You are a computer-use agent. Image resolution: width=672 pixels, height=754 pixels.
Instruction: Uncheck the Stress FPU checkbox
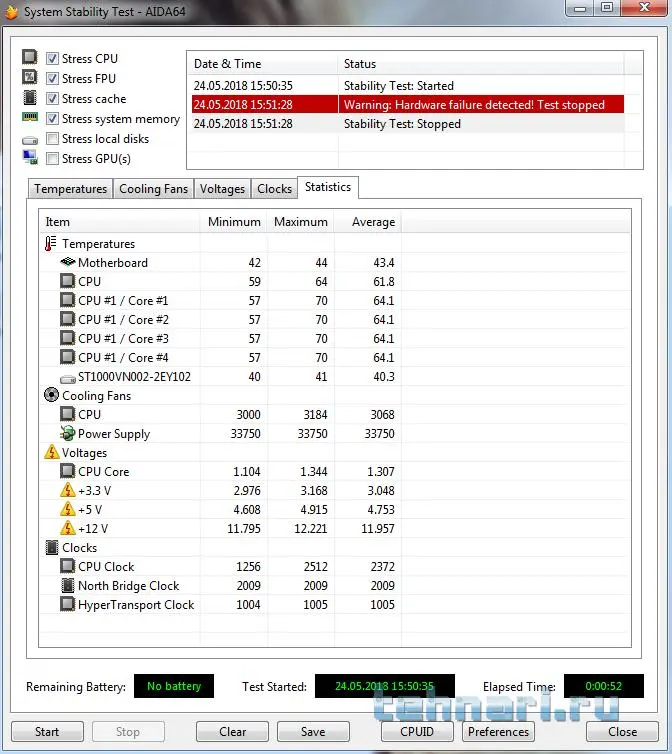(x=52, y=78)
